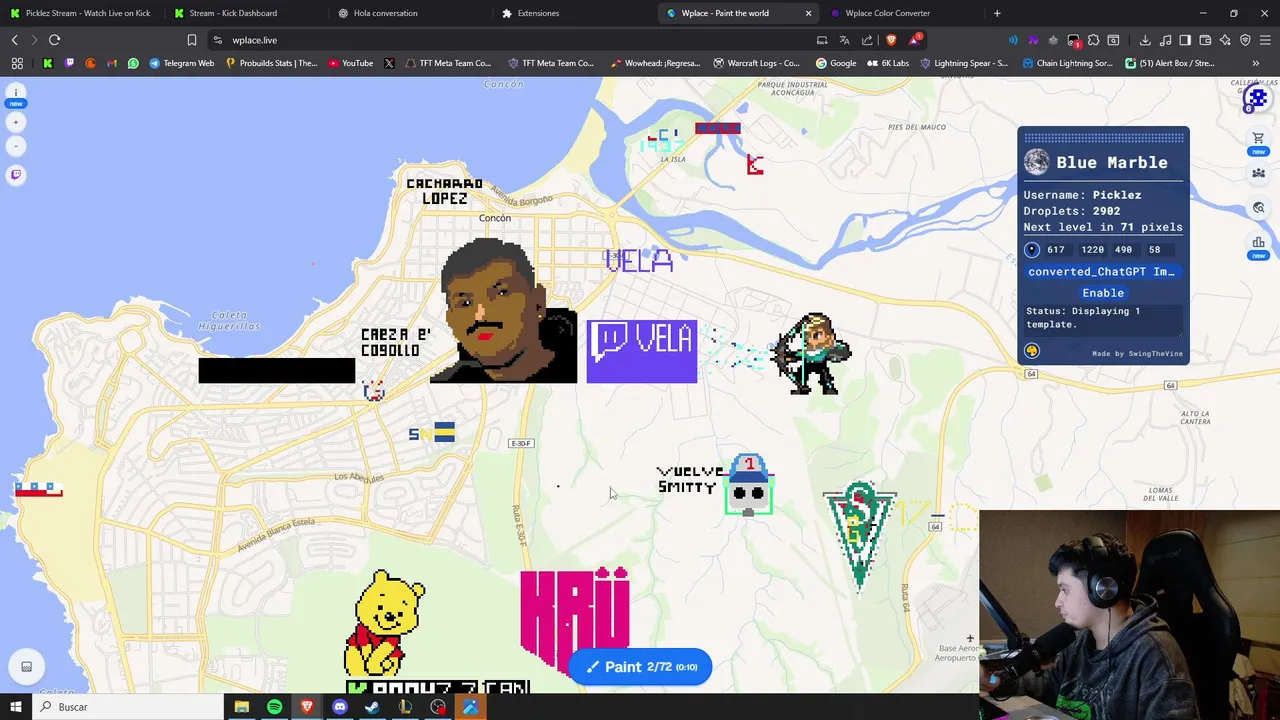
Task: Open the 6K Labs bookmark
Action: pyautogui.click(x=887, y=63)
